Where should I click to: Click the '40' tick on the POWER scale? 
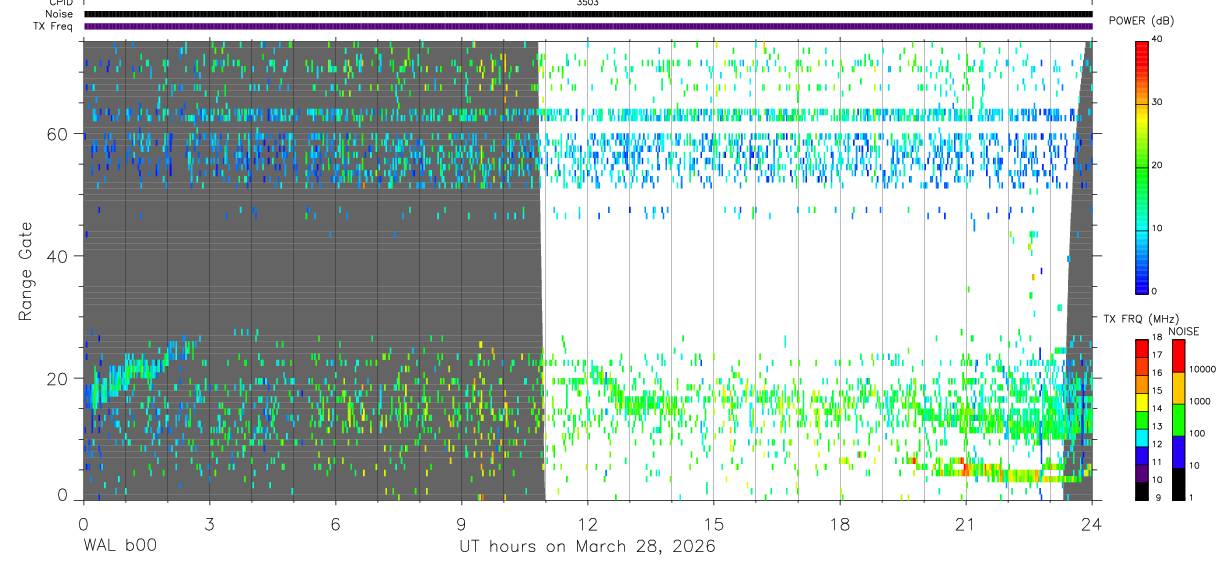(x=1158, y=39)
